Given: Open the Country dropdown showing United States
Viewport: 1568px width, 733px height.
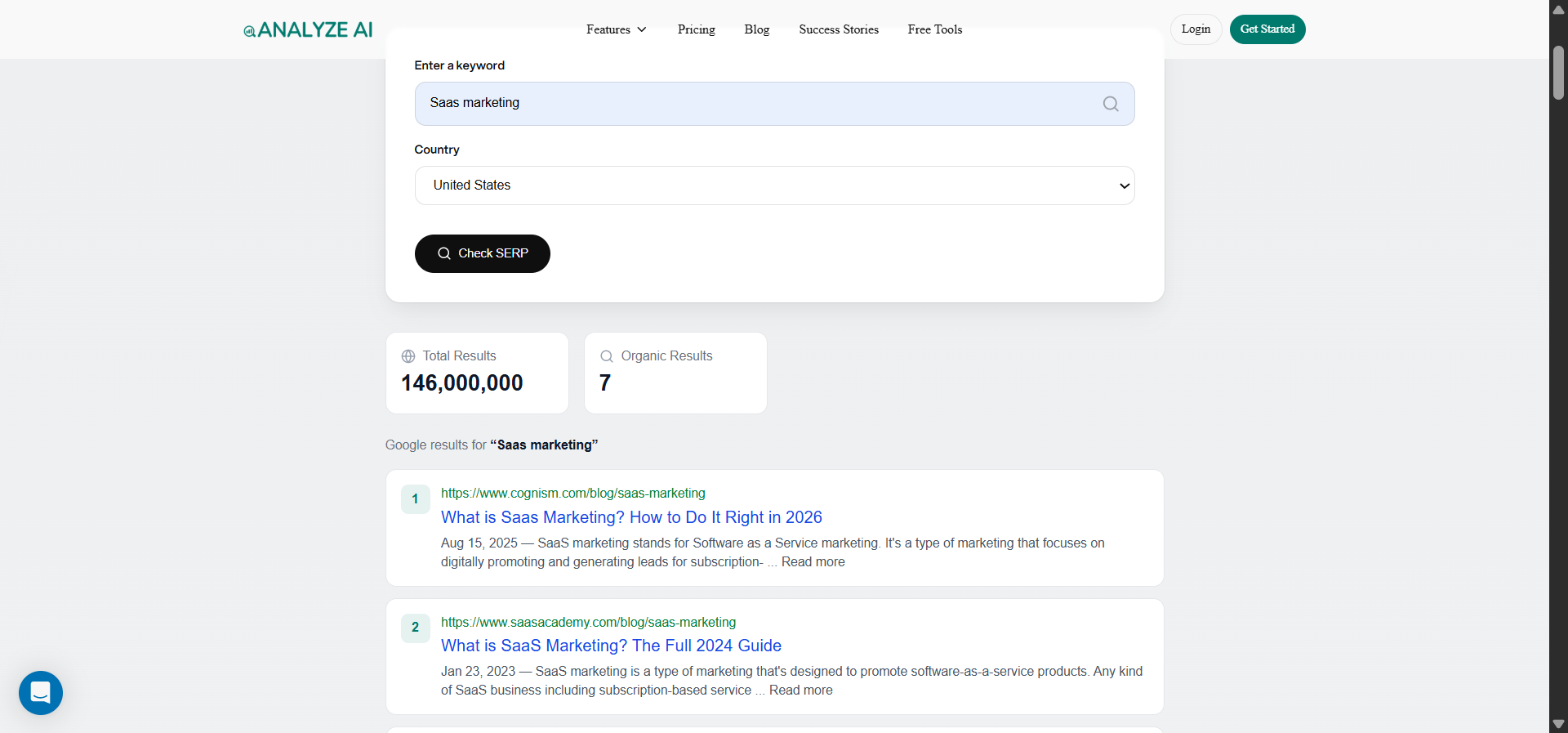Looking at the screenshot, I should pos(774,185).
